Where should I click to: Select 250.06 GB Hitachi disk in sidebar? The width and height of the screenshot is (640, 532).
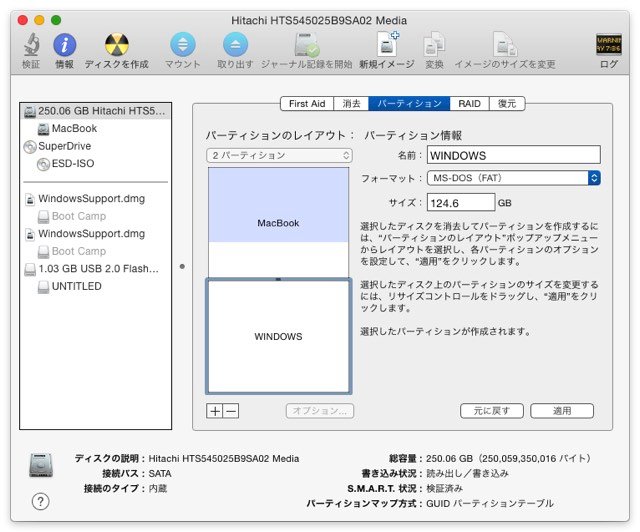pyautogui.click(x=96, y=111)
